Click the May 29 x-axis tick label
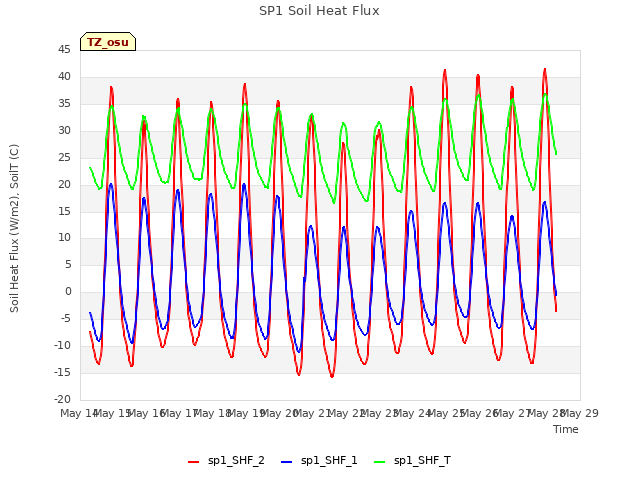This screenshot has height=480, width=640. point(580,413)
